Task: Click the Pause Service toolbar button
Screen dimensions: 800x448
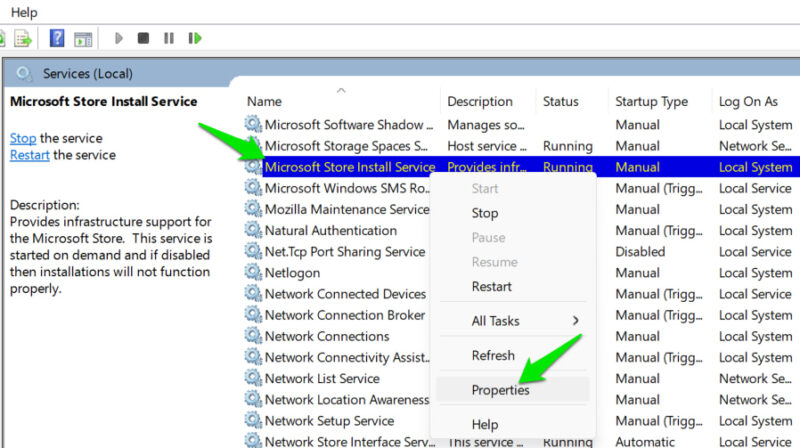Action: 169,38
